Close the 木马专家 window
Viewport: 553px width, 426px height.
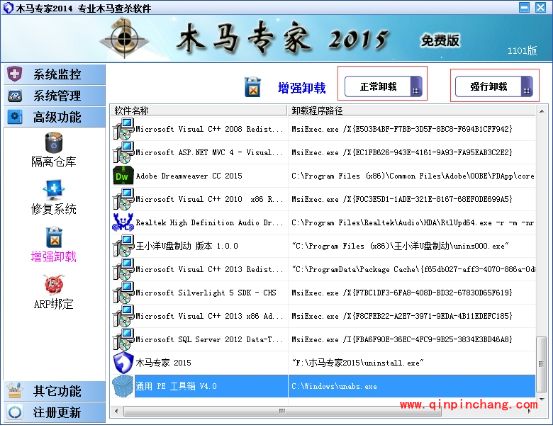point(540,7)
